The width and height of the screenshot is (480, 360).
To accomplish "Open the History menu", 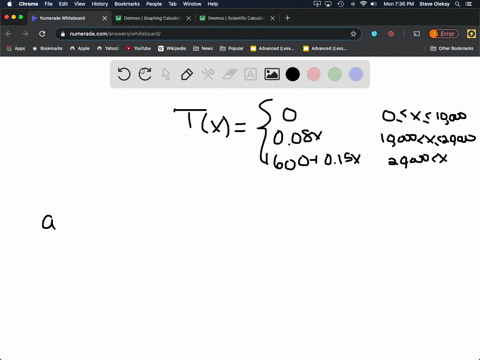I will pyautogui.click(x=100, y=4).
